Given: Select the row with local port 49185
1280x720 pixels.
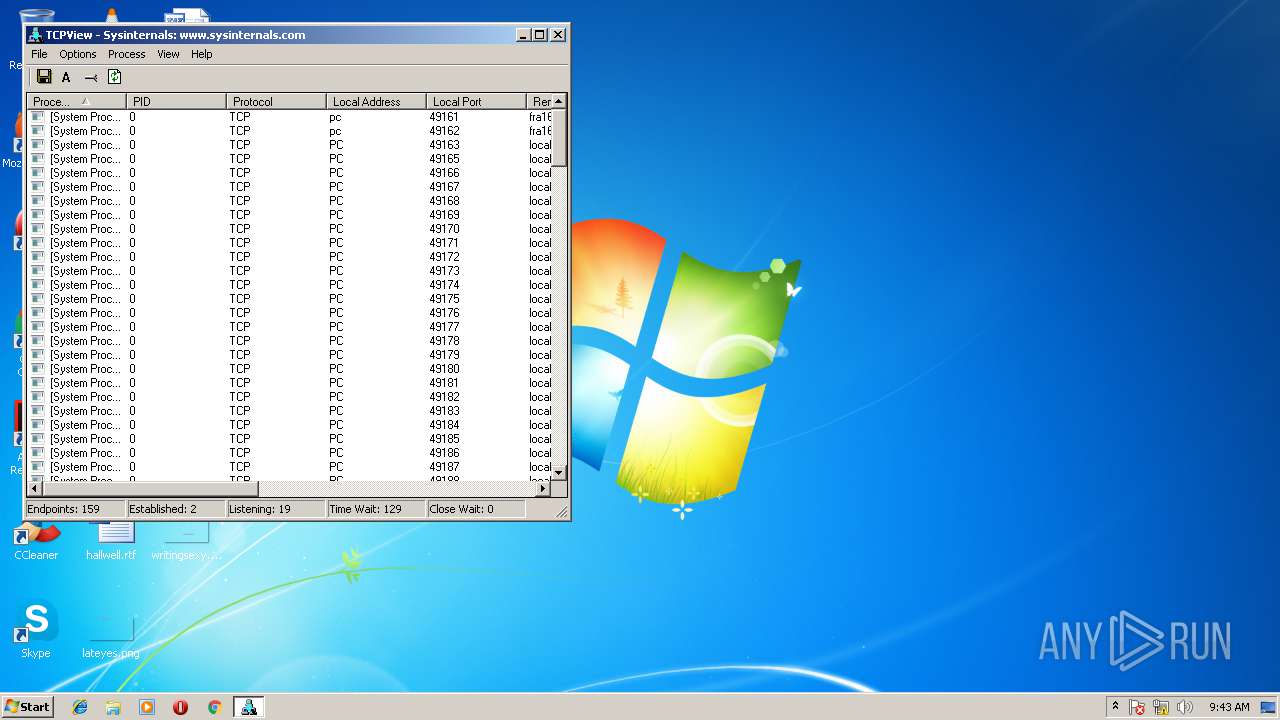Looking at the screenshot, I should click(289, 439).
